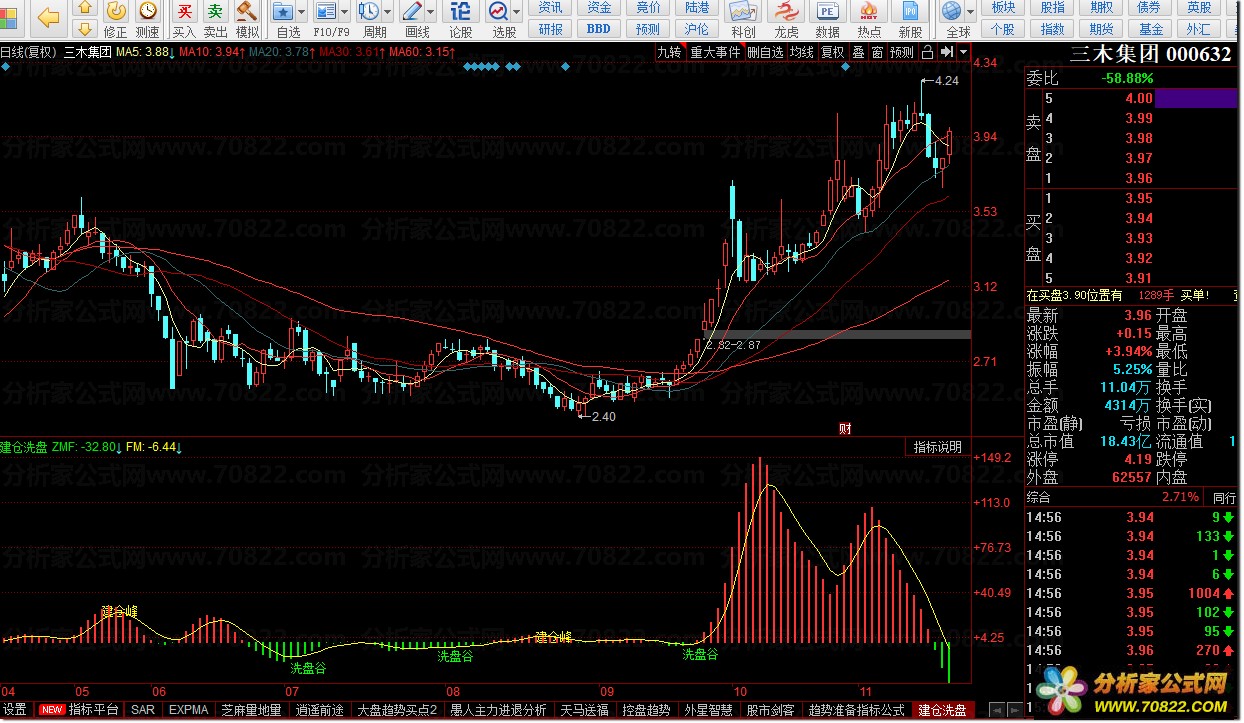Toggle the 九转 indicator

click(669, 52)
